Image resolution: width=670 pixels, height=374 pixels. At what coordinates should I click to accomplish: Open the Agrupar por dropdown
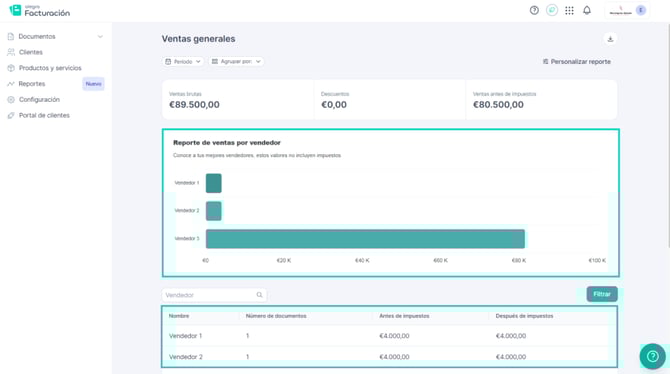[236, 62]
